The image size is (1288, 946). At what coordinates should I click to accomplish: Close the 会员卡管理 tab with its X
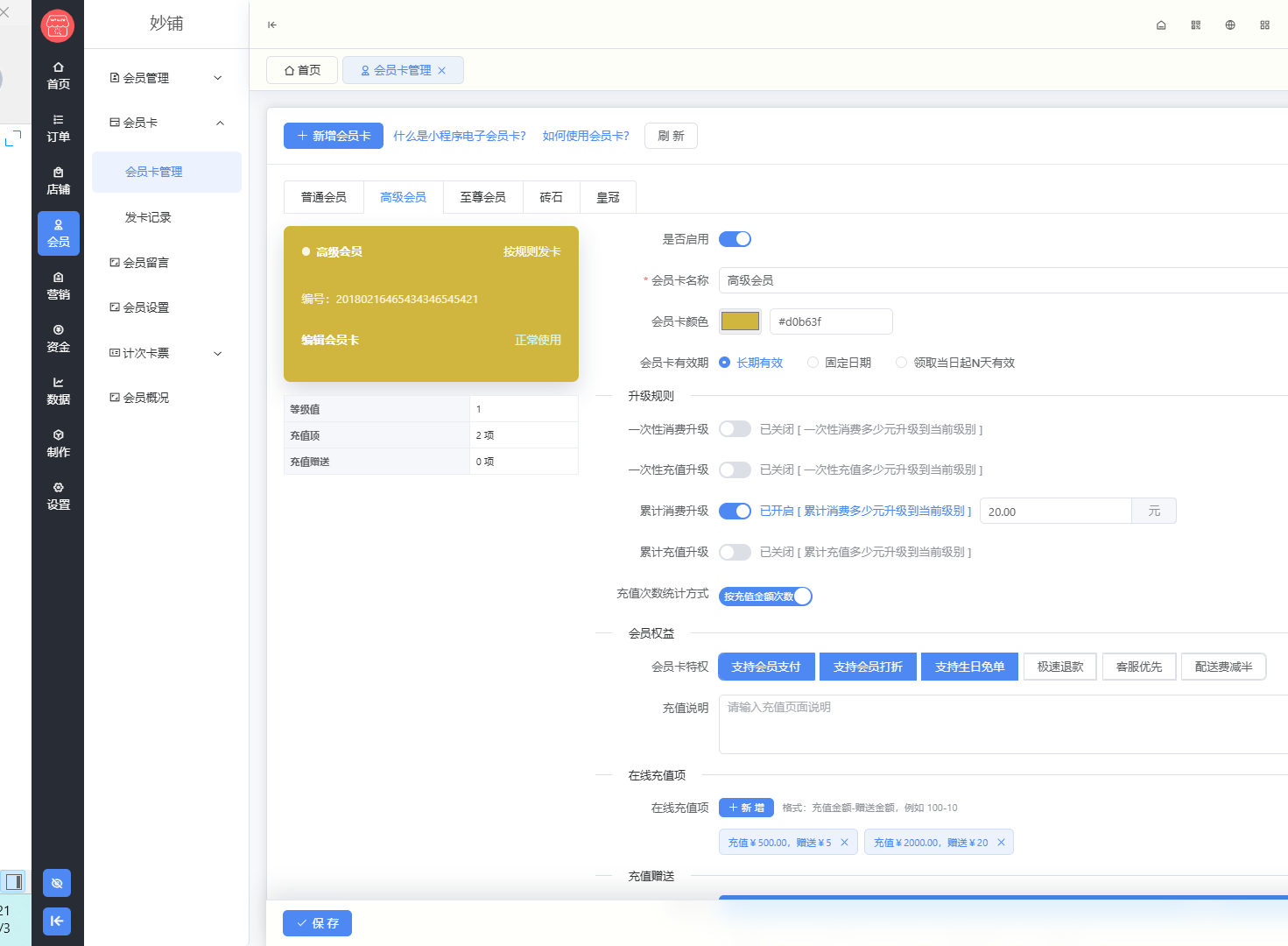(442, 71)
